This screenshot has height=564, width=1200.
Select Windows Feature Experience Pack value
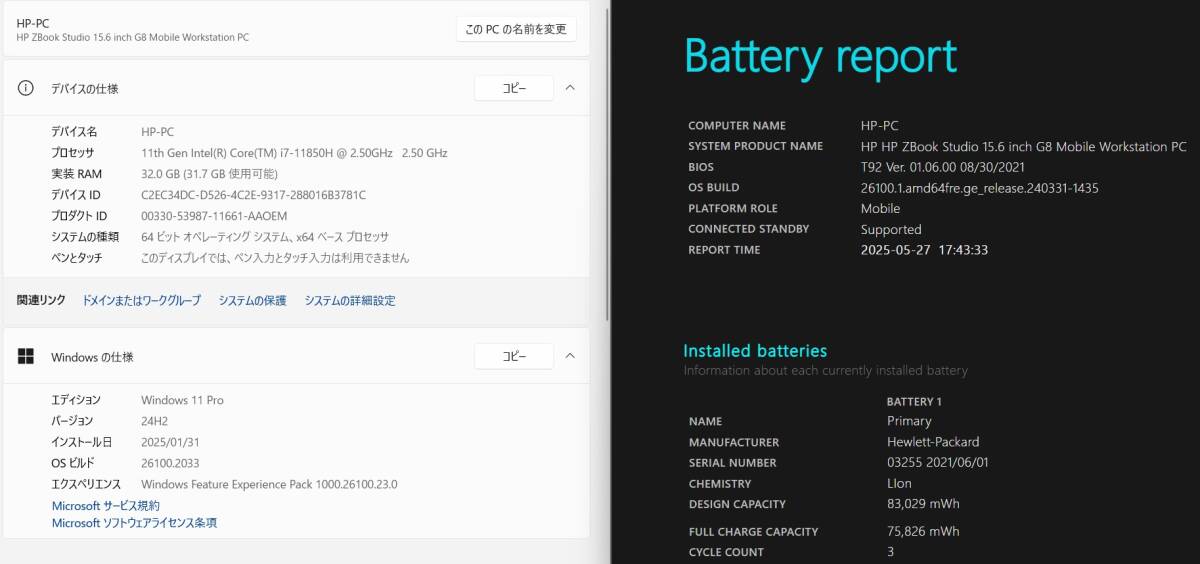pos(269,484)
